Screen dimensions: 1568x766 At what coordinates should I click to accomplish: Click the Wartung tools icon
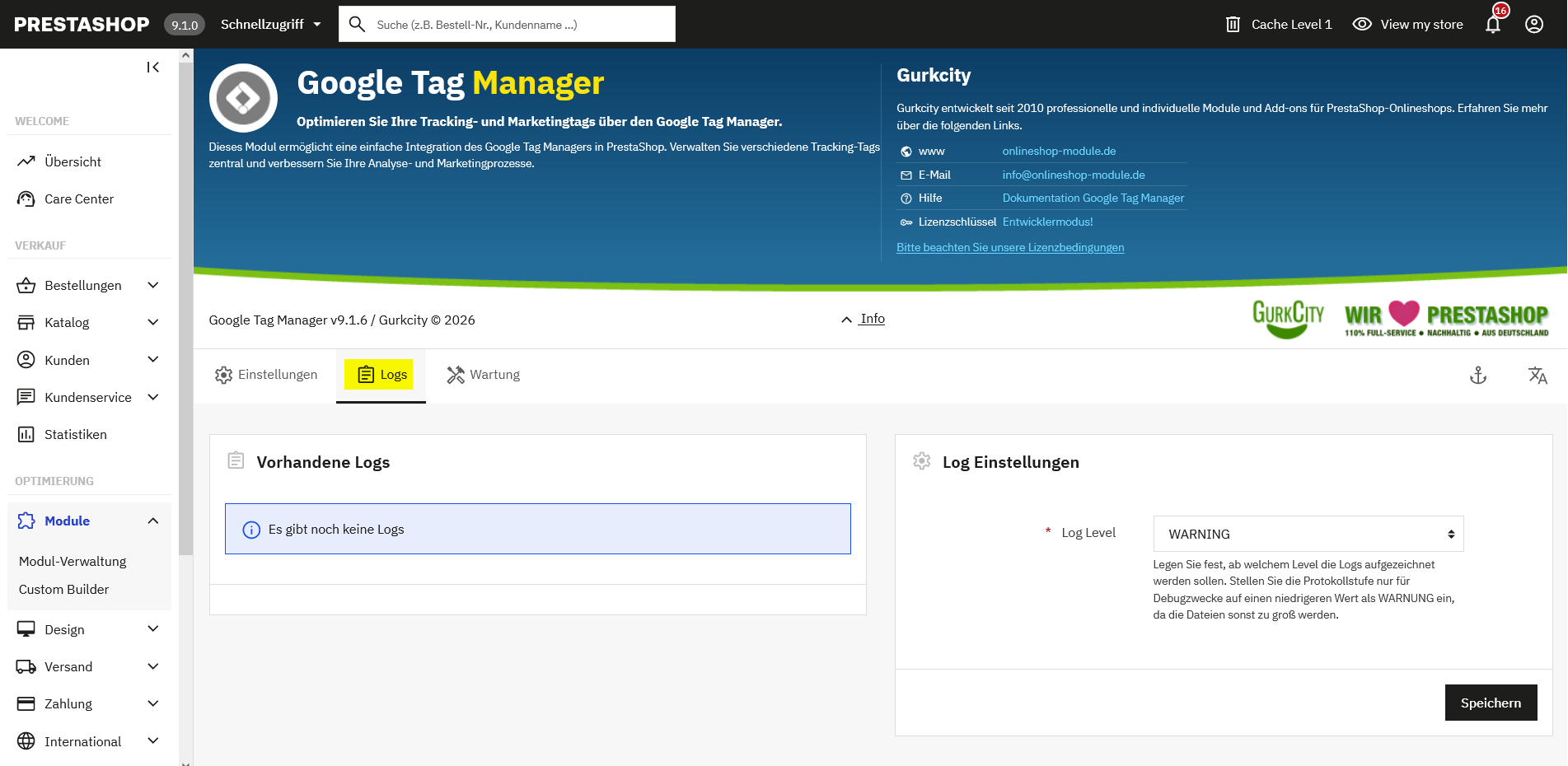(456, 375)
